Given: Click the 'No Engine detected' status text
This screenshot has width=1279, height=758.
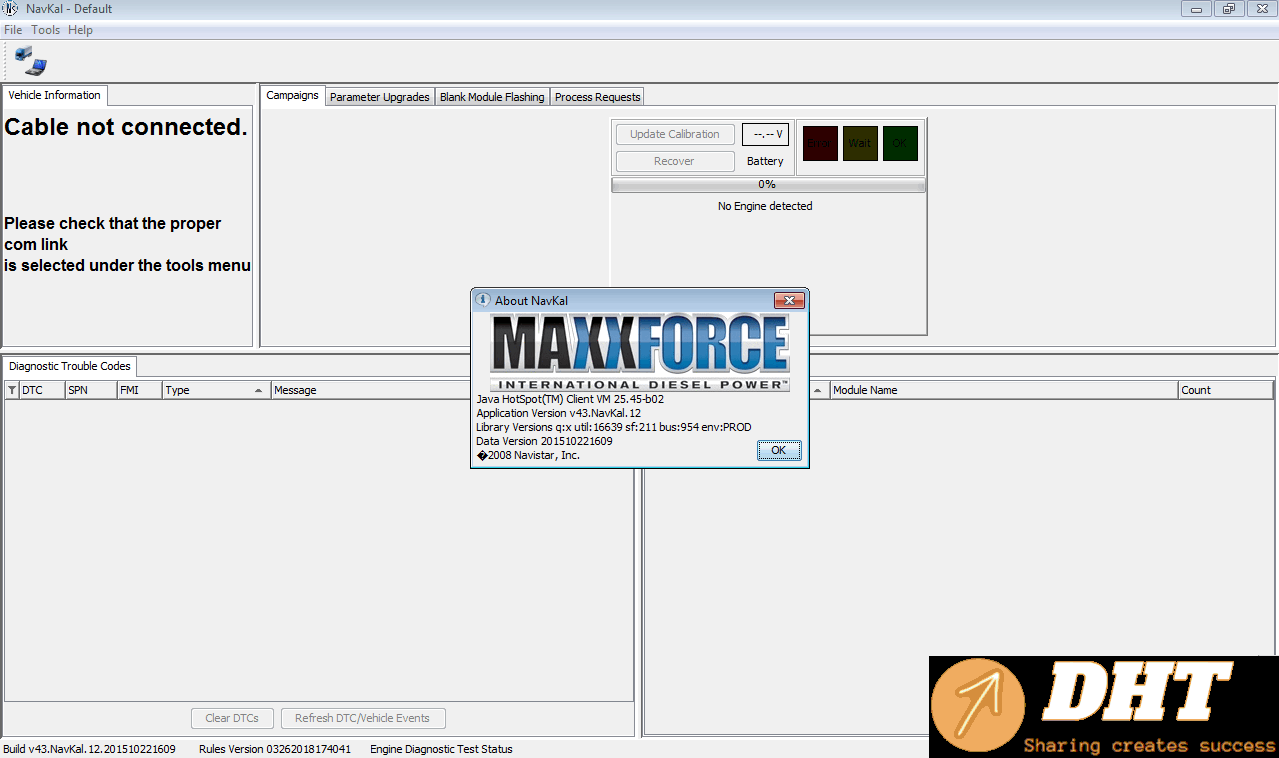Looking at the screenshot, I should (765, 206).
